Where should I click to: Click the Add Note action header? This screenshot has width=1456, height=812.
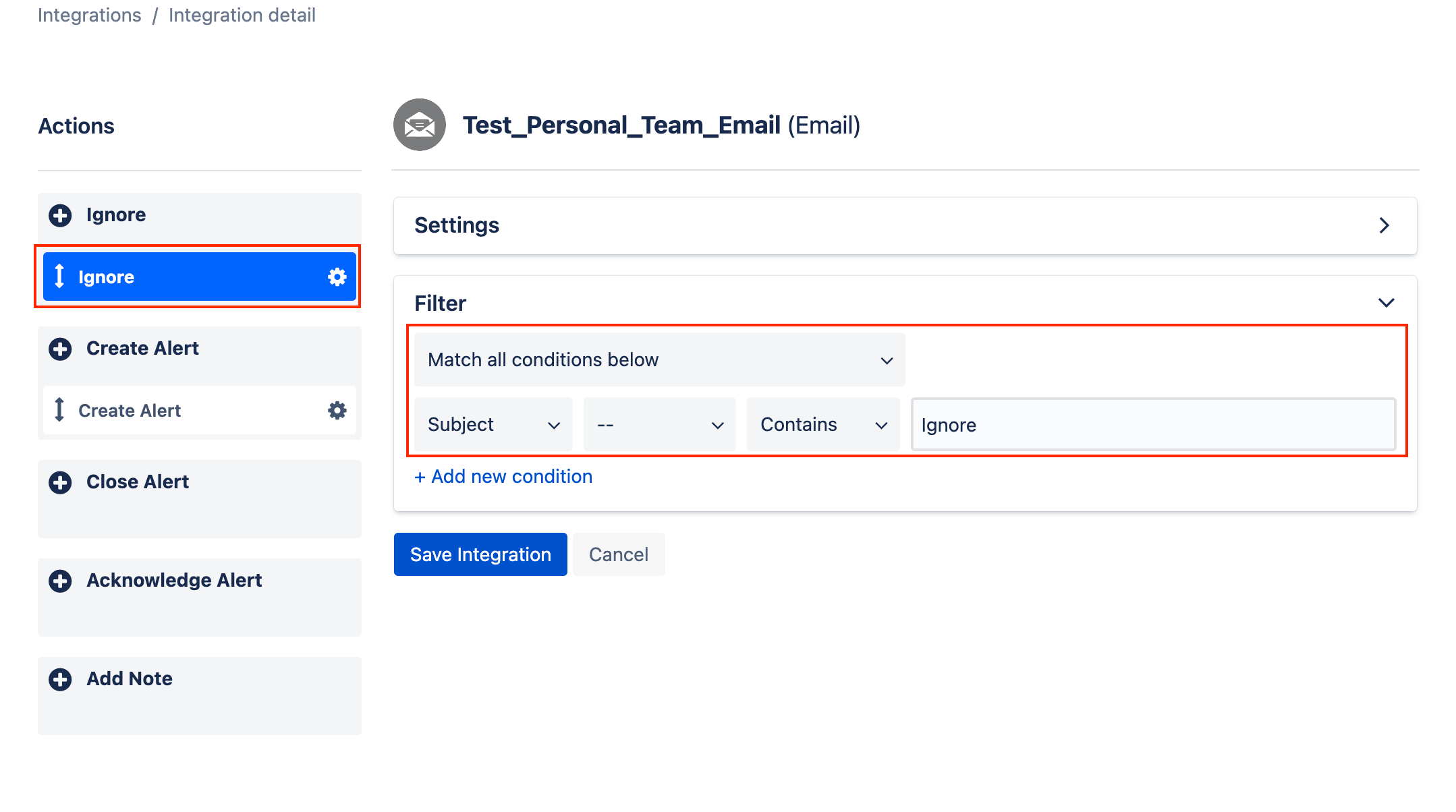point(130,679)
